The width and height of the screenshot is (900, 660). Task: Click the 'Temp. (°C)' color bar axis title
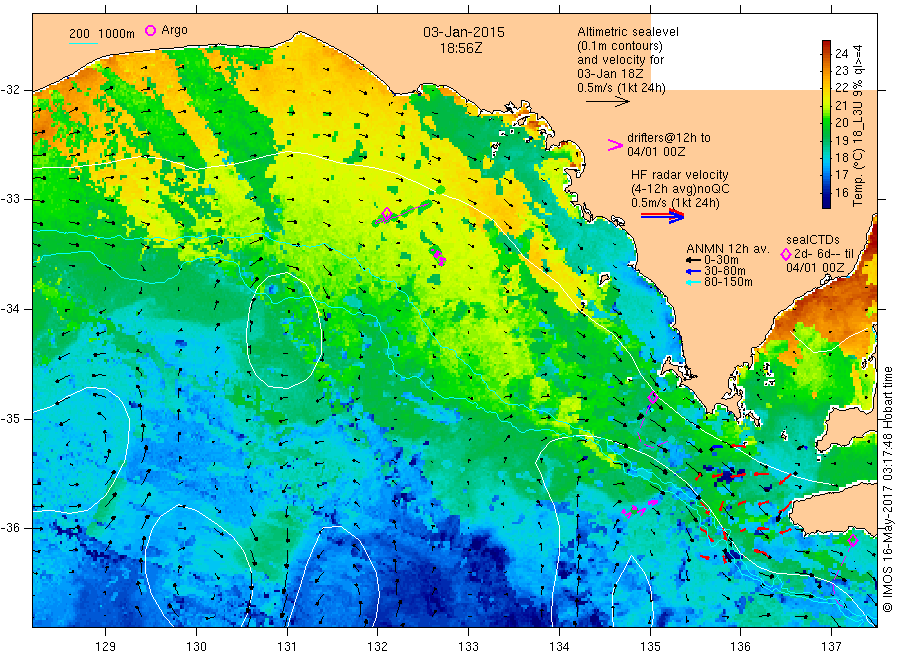858,178
